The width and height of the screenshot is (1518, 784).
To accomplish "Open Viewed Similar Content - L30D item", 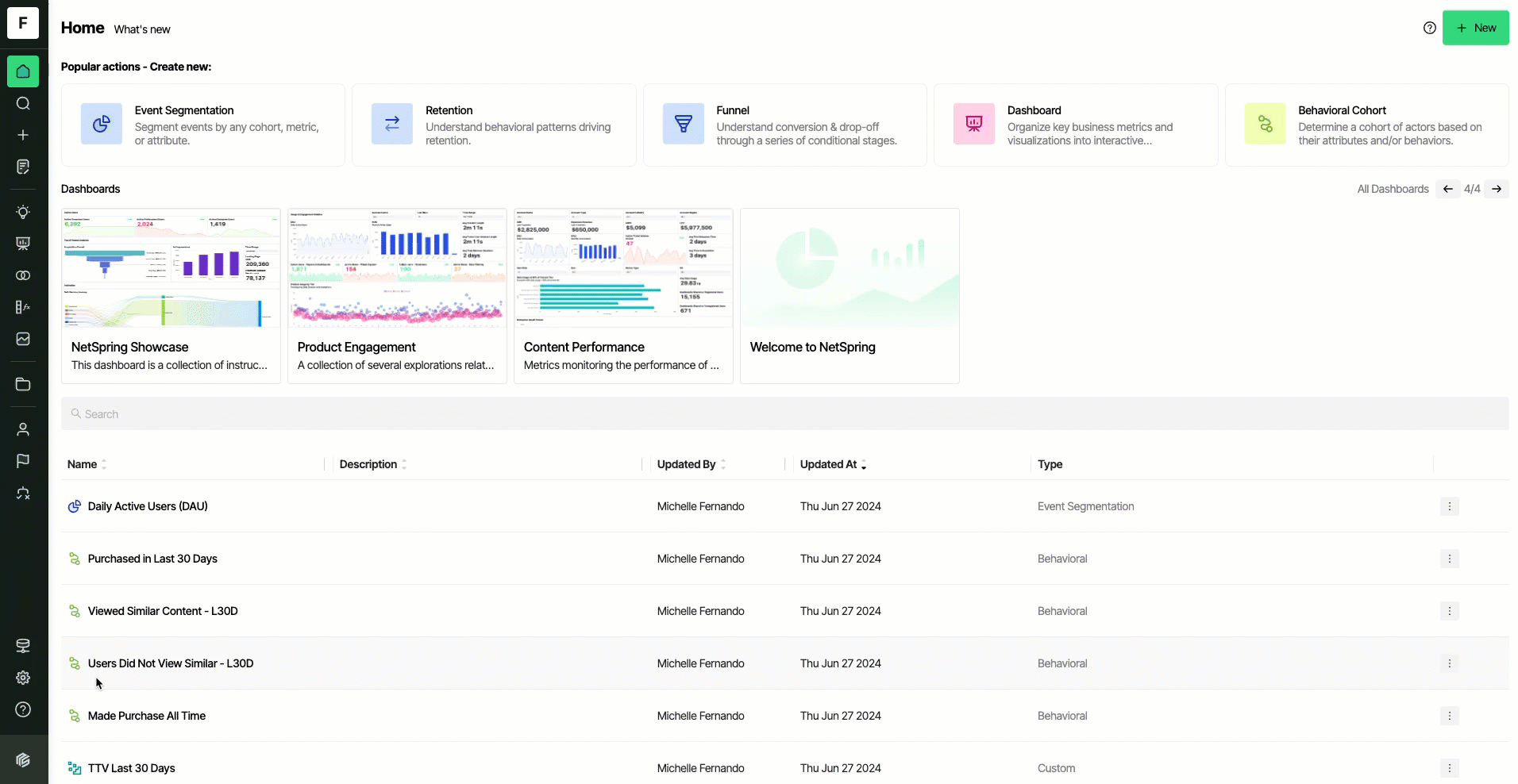I will (163, 611).
